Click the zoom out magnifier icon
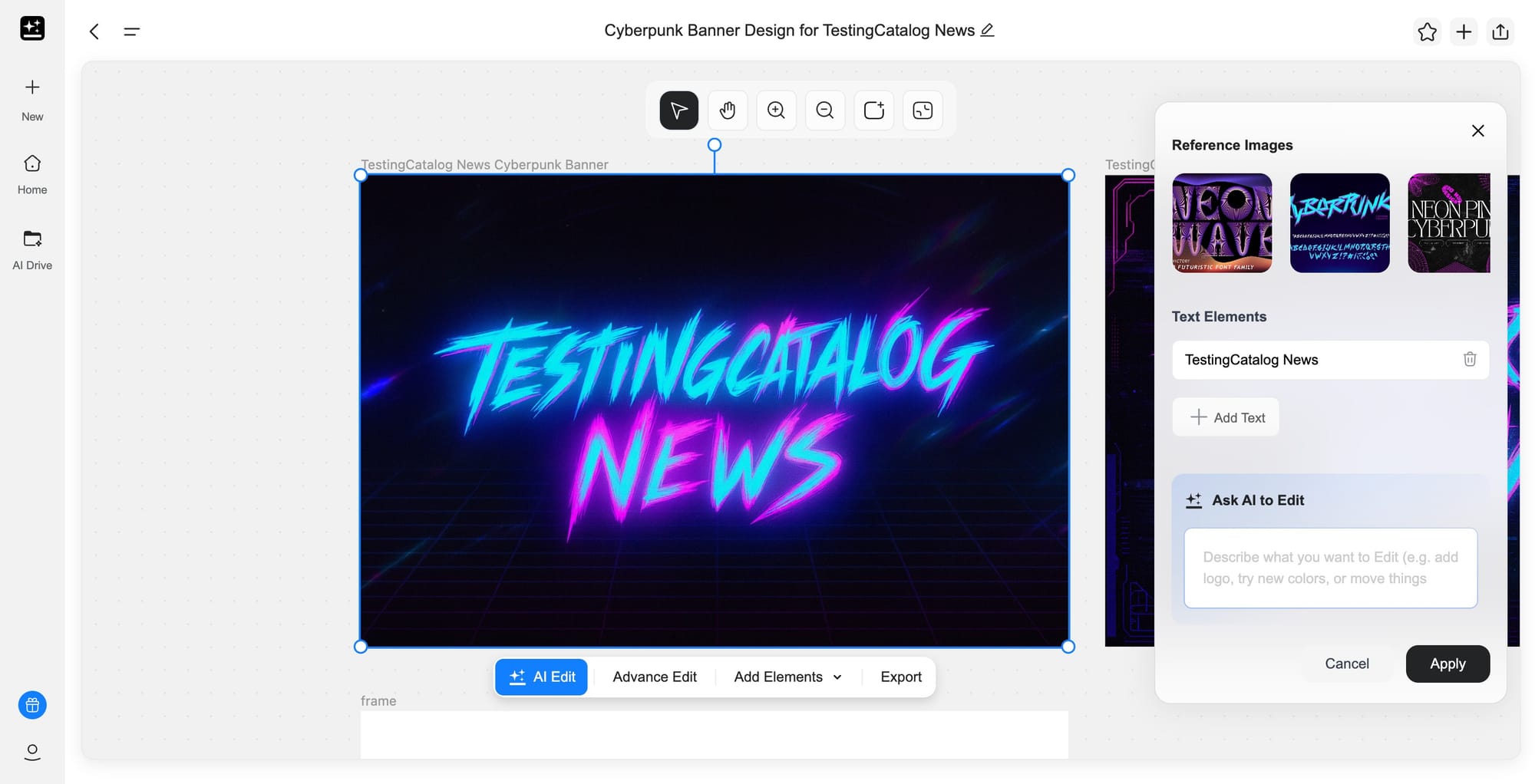 click(x=825, y=110)
